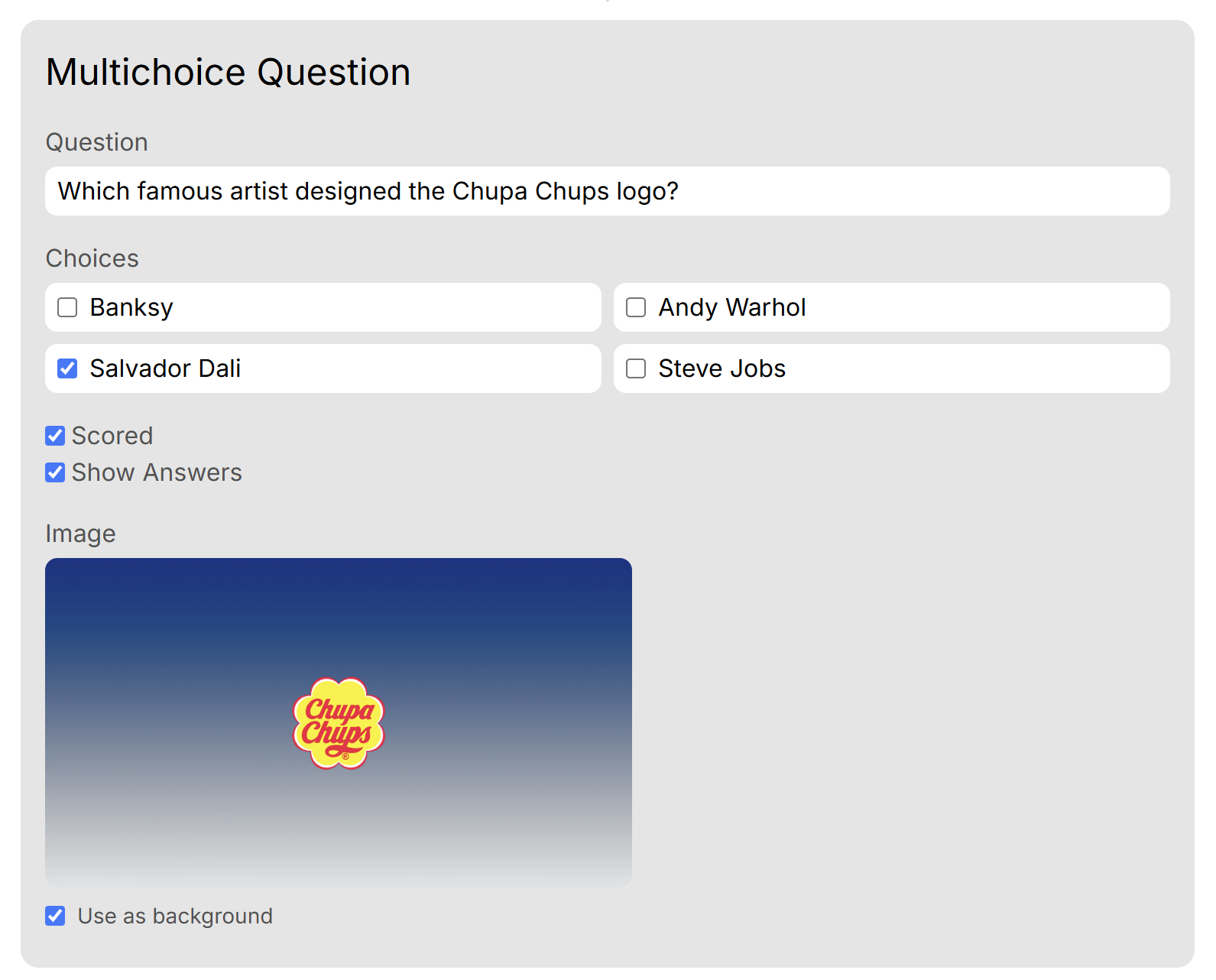Click the Question field label
The width and height of the screenshot is (1216, 980).
point(96,142)
